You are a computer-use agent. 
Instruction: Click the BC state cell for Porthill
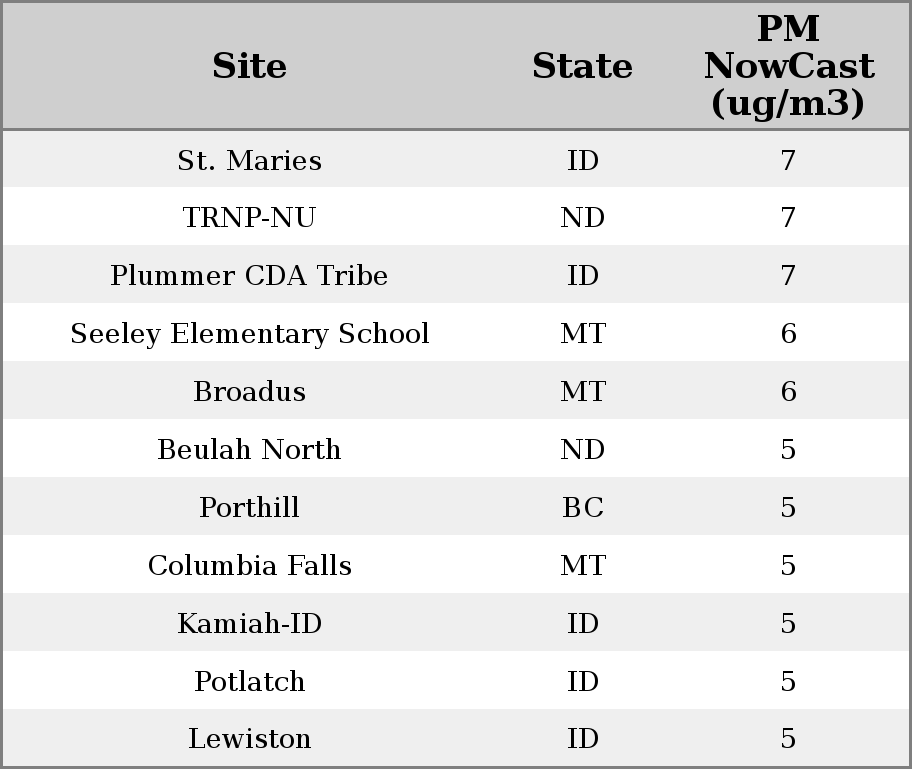(582, 508)
